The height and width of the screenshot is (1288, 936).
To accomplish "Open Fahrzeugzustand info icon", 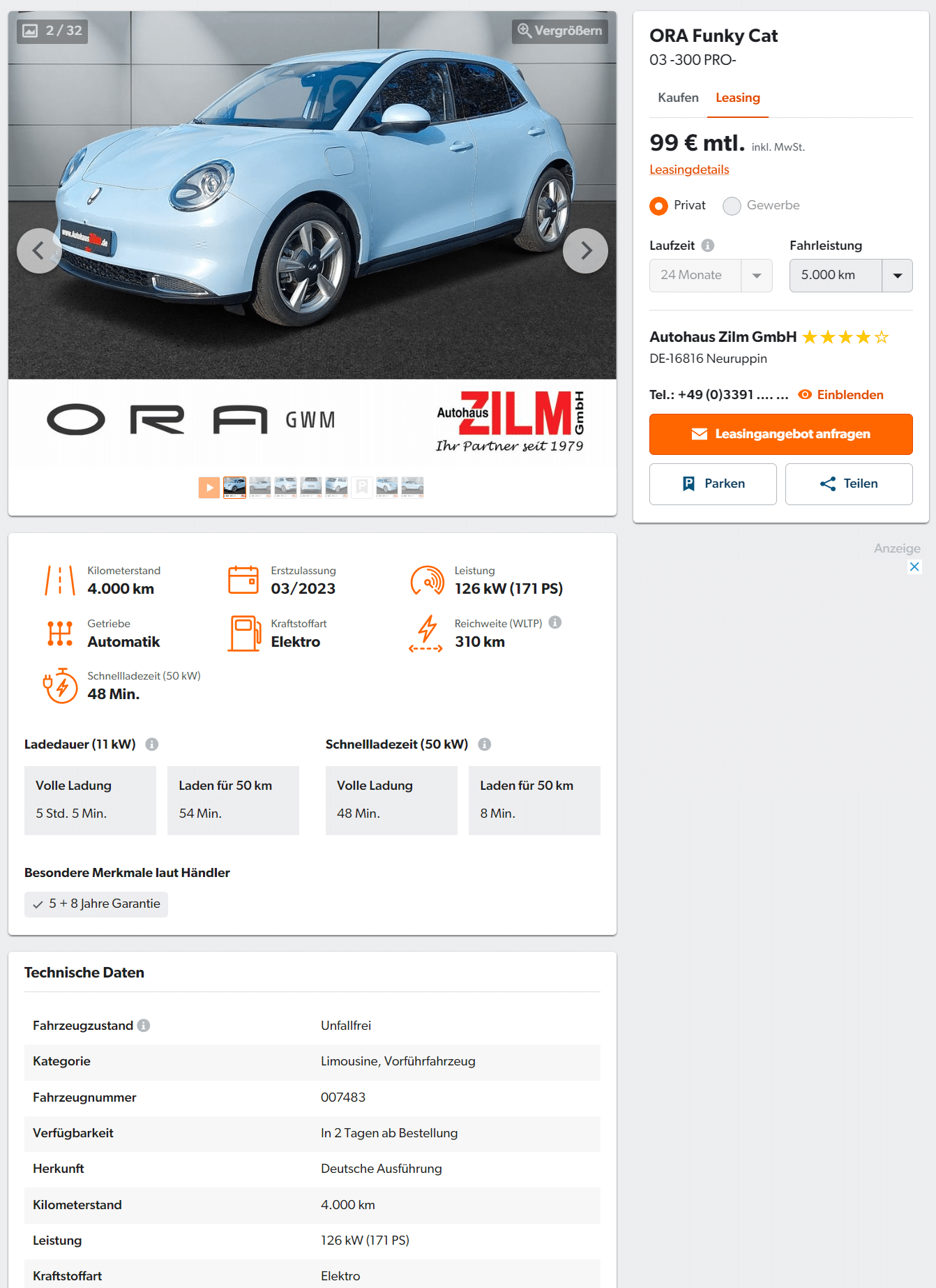I will 144,1026.
